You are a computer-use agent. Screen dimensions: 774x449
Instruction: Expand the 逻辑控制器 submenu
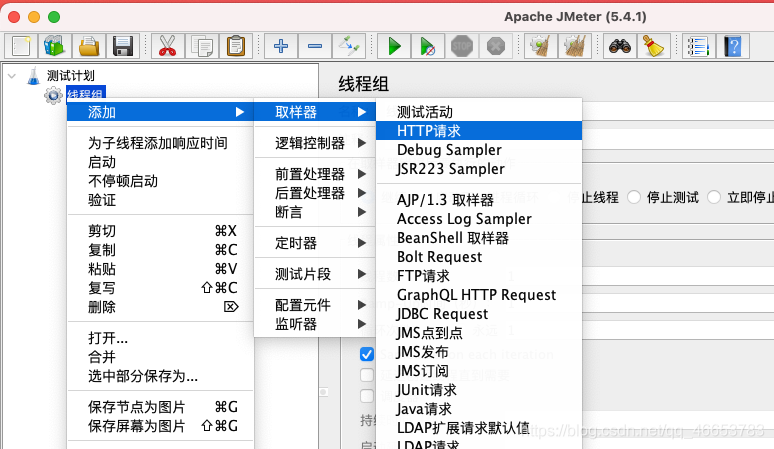pos(315,143)
